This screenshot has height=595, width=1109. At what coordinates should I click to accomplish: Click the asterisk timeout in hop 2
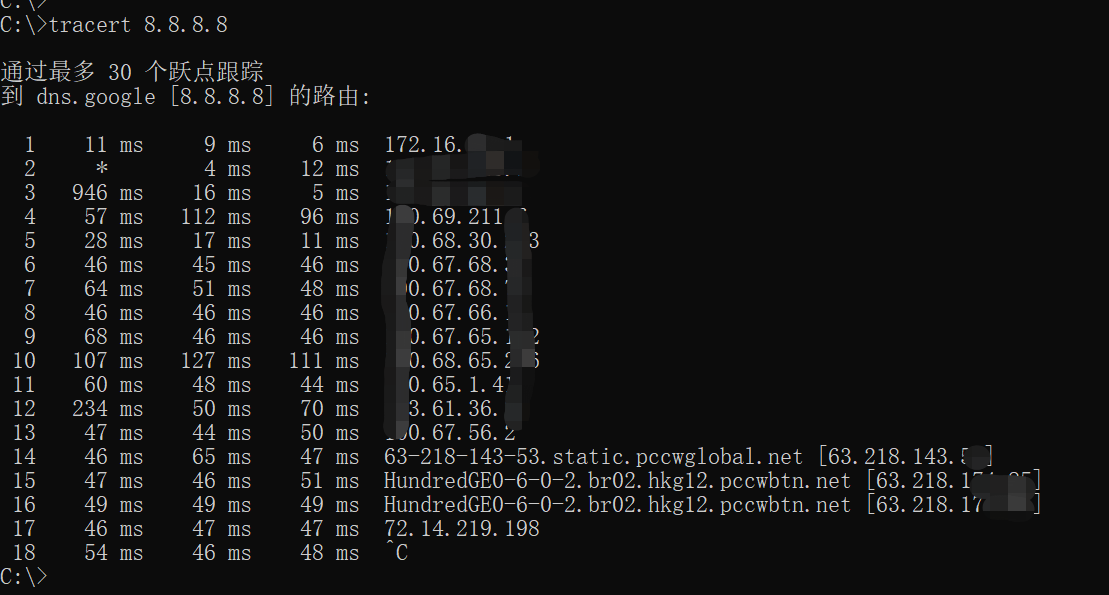102,168
